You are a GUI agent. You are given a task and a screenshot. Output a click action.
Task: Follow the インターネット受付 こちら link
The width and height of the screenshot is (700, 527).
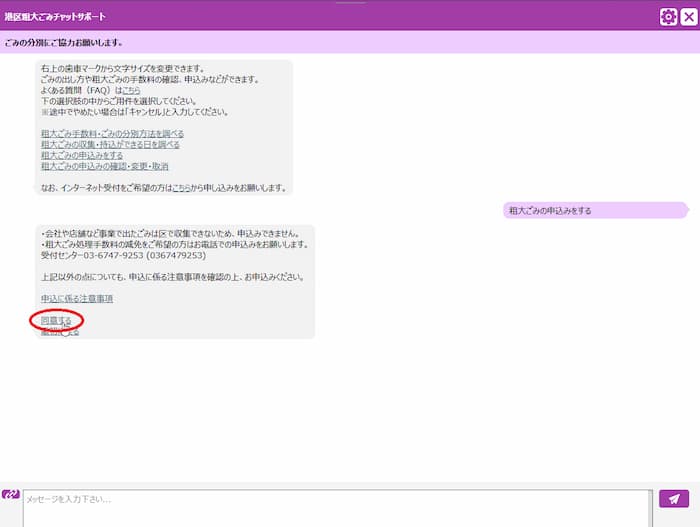(181, 188)
